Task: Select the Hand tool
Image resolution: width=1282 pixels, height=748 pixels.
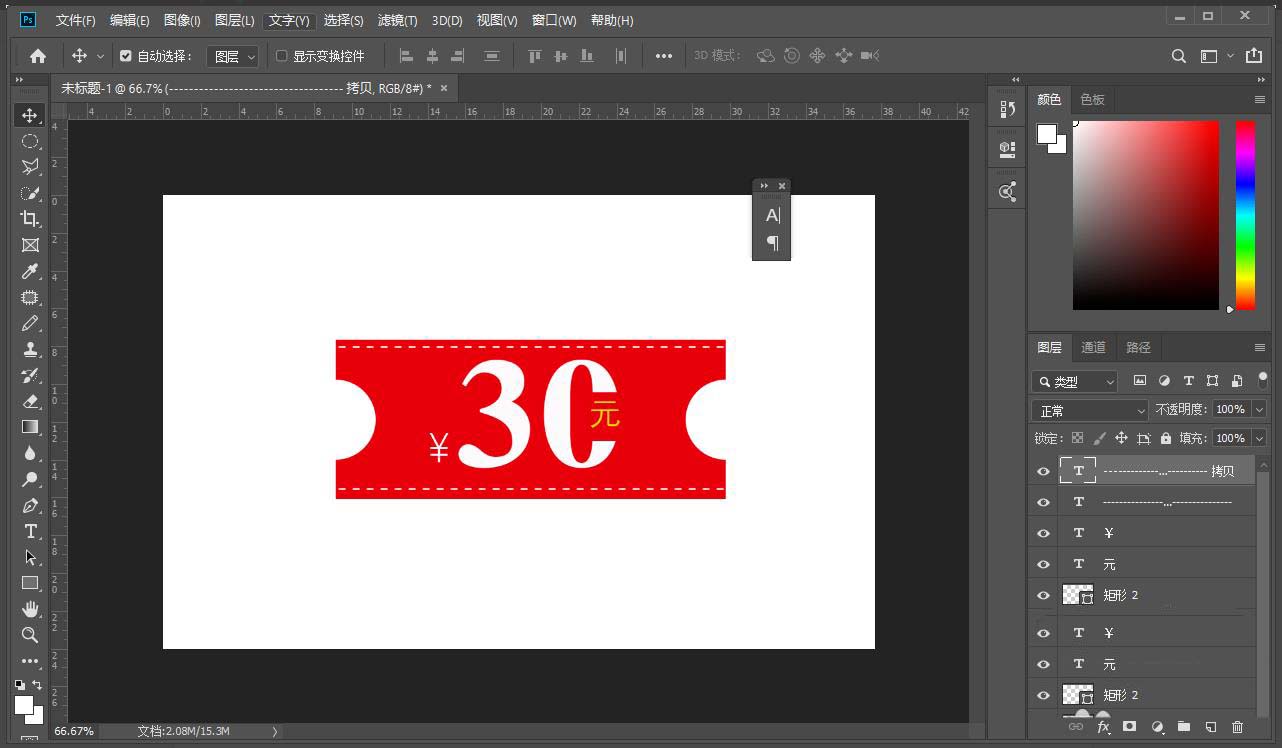Action: 30,609
